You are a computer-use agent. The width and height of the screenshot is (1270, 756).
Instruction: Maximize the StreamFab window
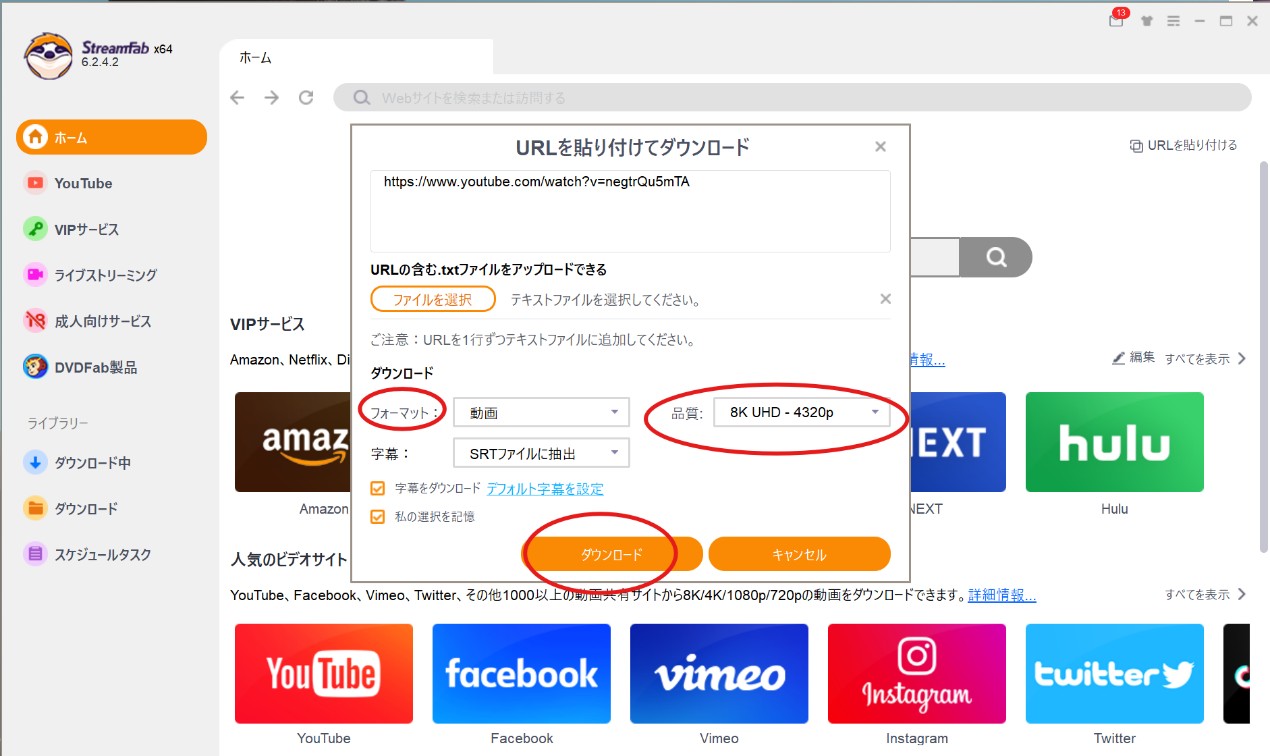pyautogui.click(x=1226, y=20)
